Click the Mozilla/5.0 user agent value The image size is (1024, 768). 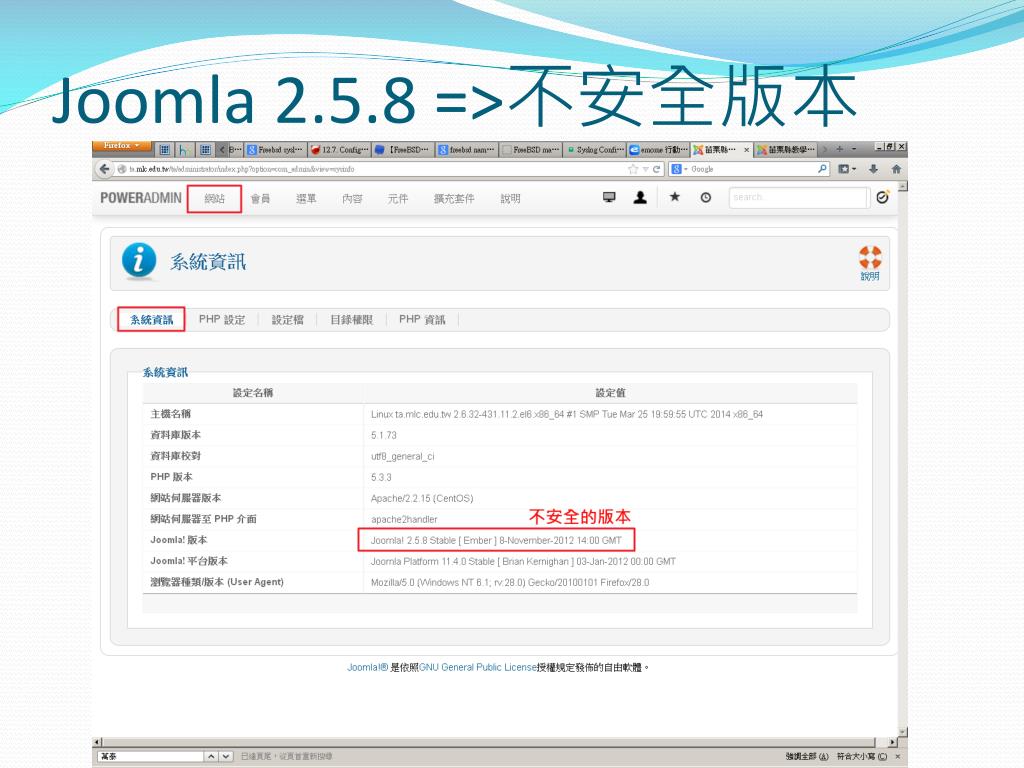510,583
